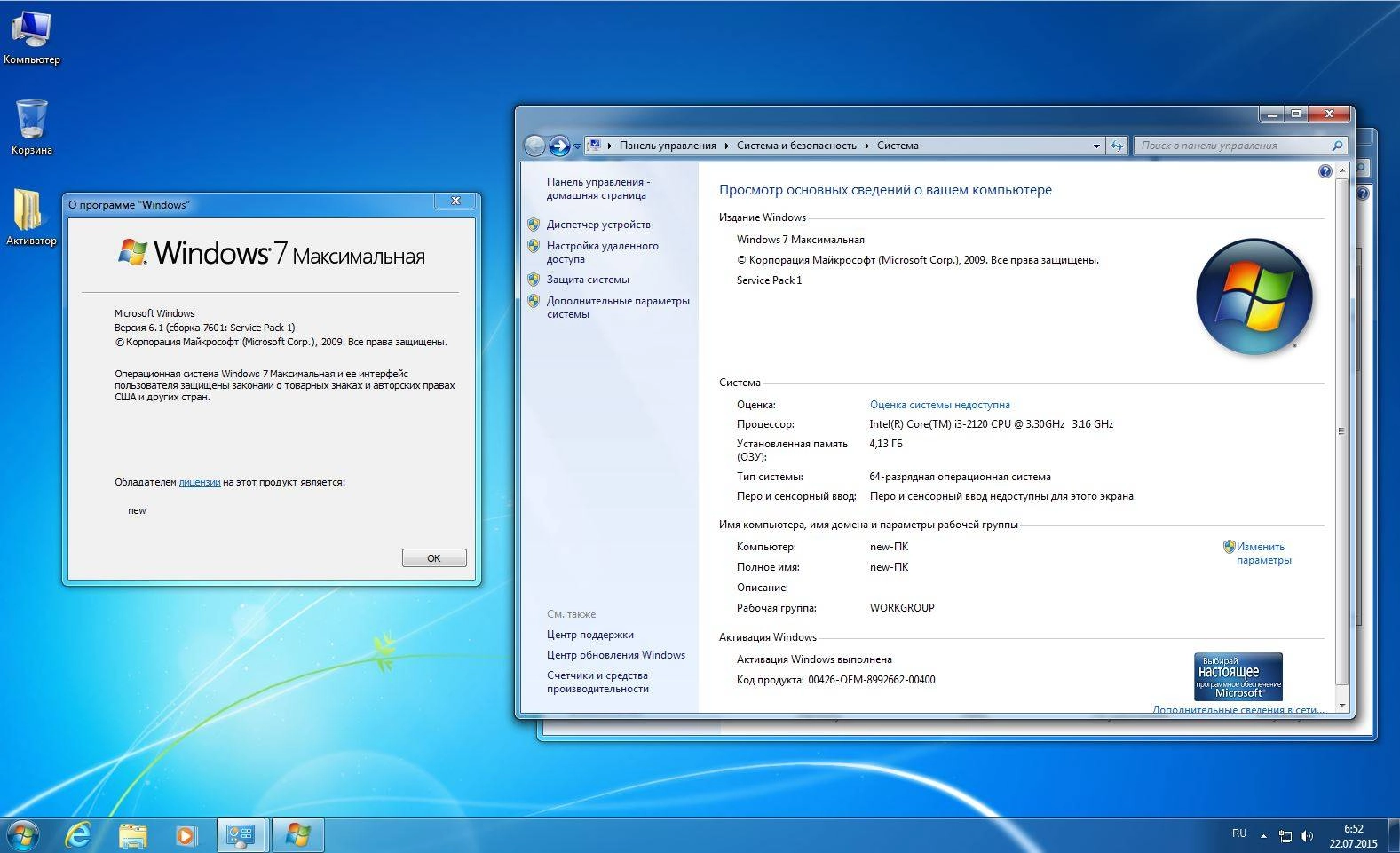The height and width of the screenshot is (853, 1400).
Task: Open Счетчики и средства производительности link
Action: pos(597,682)
